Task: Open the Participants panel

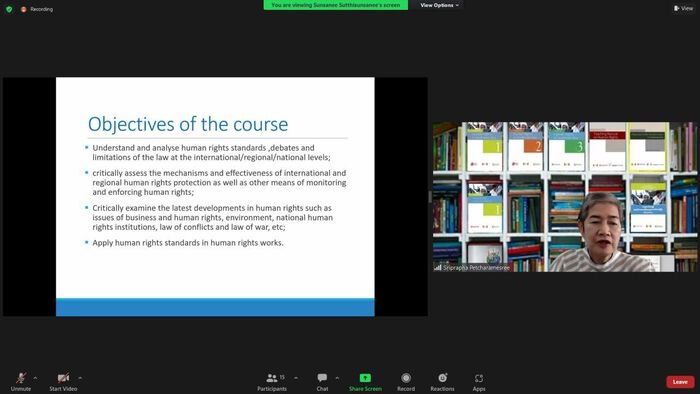Action: pyautogui.click(x=272, y=382)
